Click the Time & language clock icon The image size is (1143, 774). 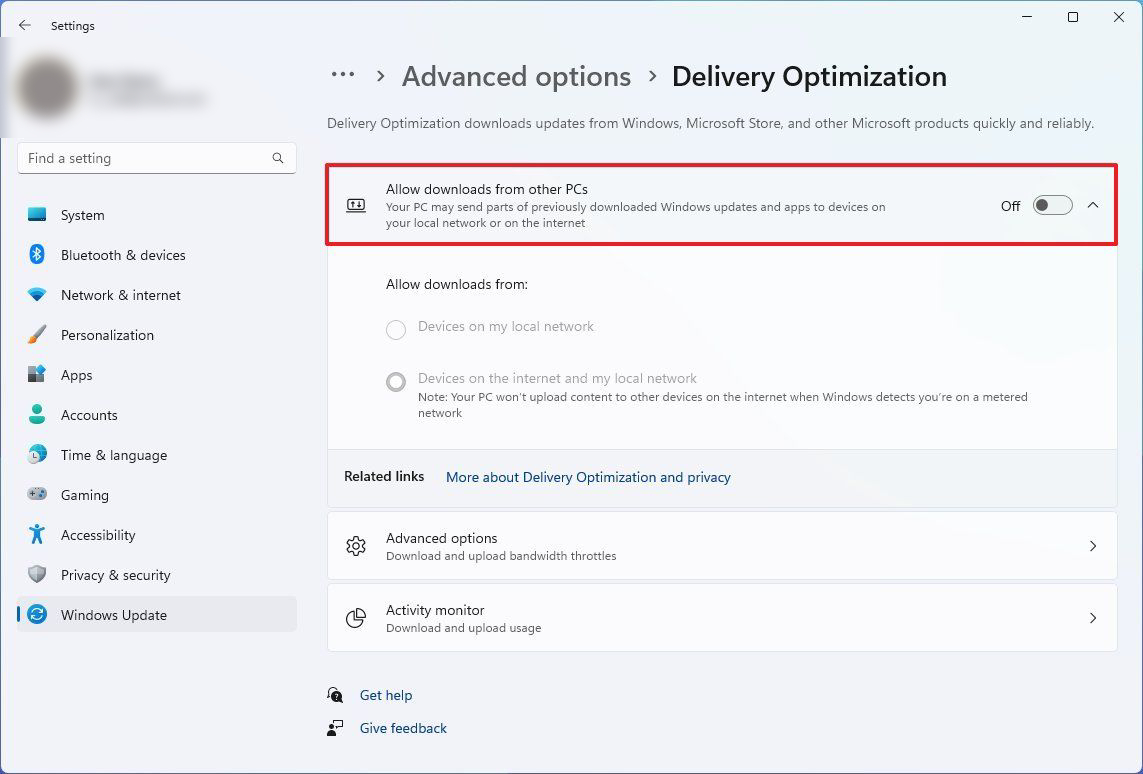click(x=37, y=454)
